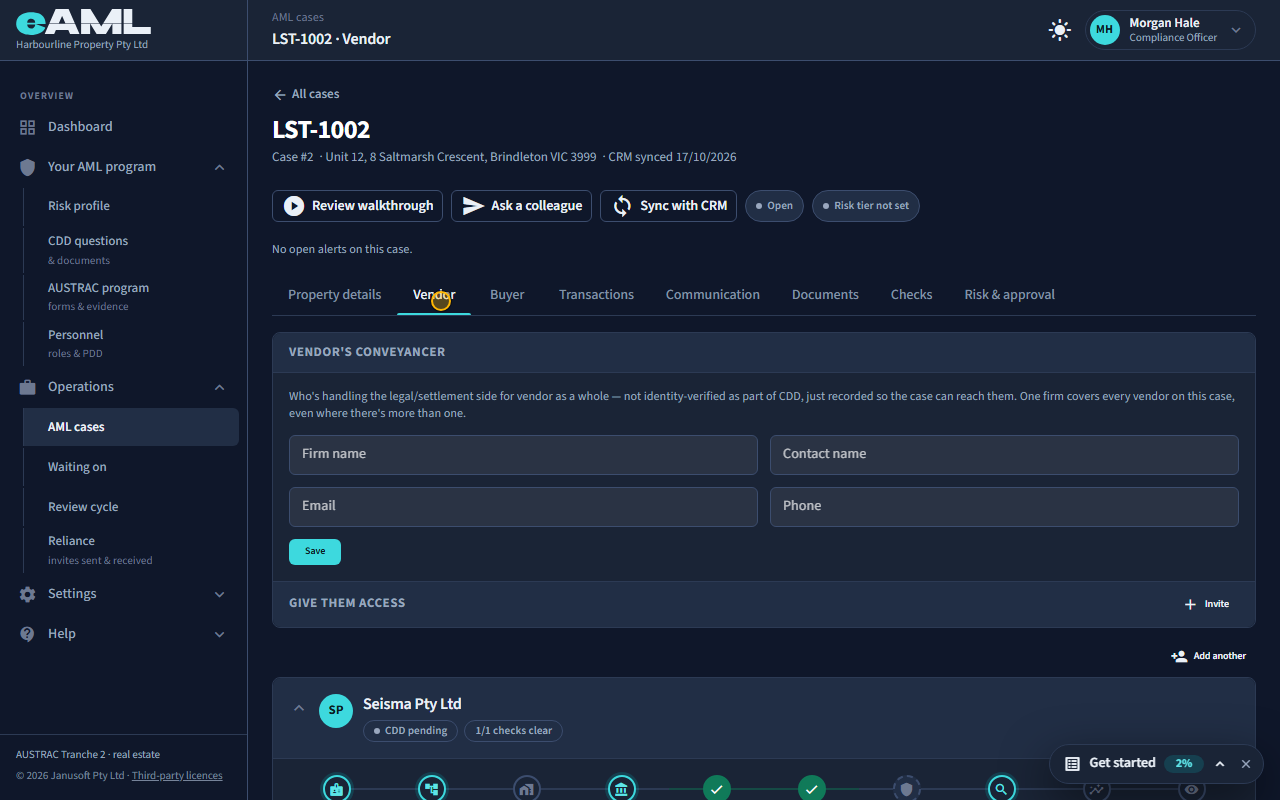
Task: Click the Ask a colleague button
Action: click(521, 206)
